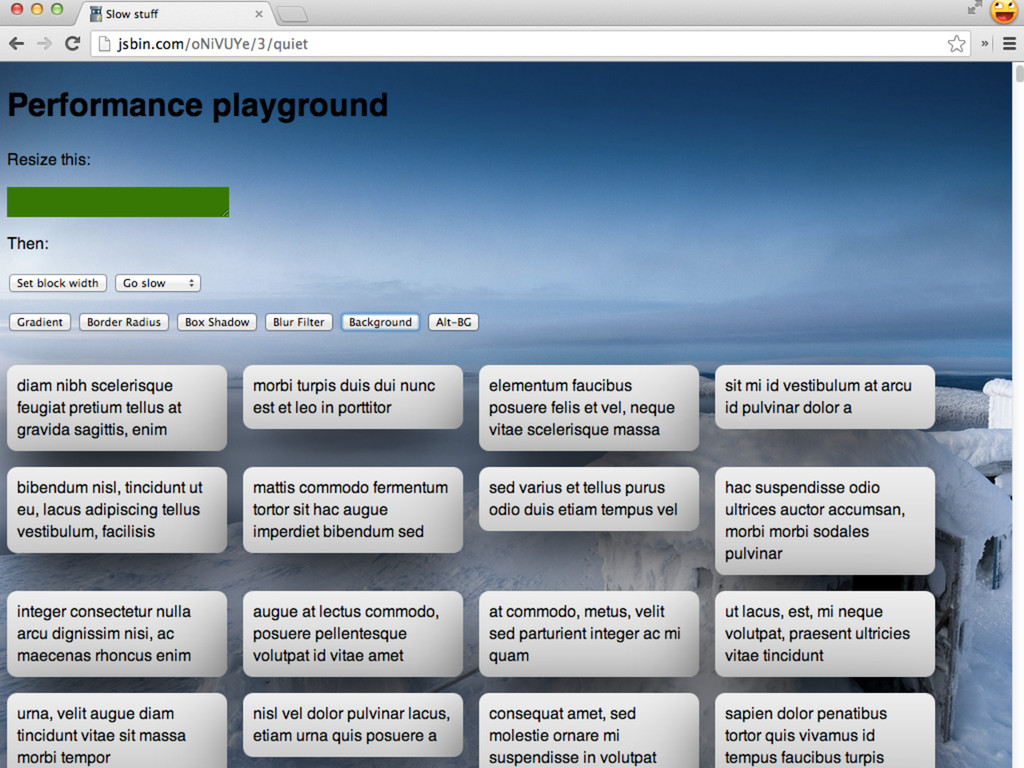Click the browser Forward arrow
Screen dimensions: 1024x768
[x=44, y=43]
